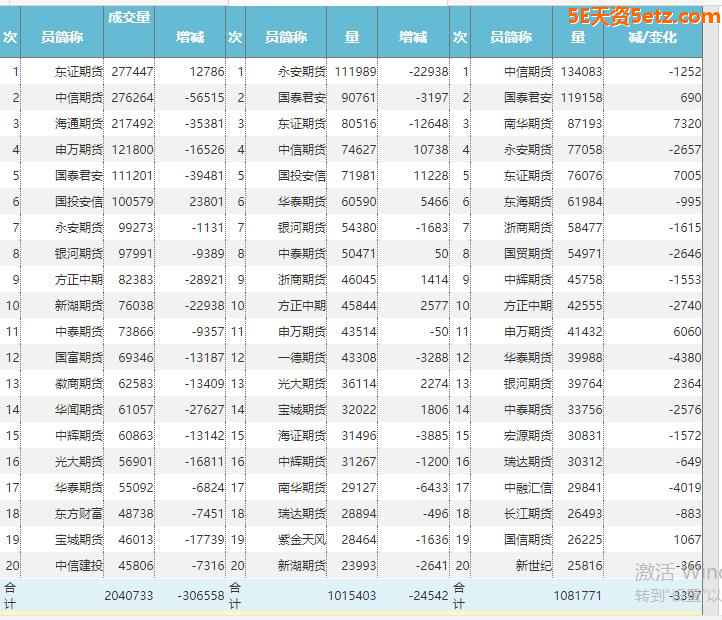Click cell 46045
The image size is (722, 620).
(x=359, y=280)
